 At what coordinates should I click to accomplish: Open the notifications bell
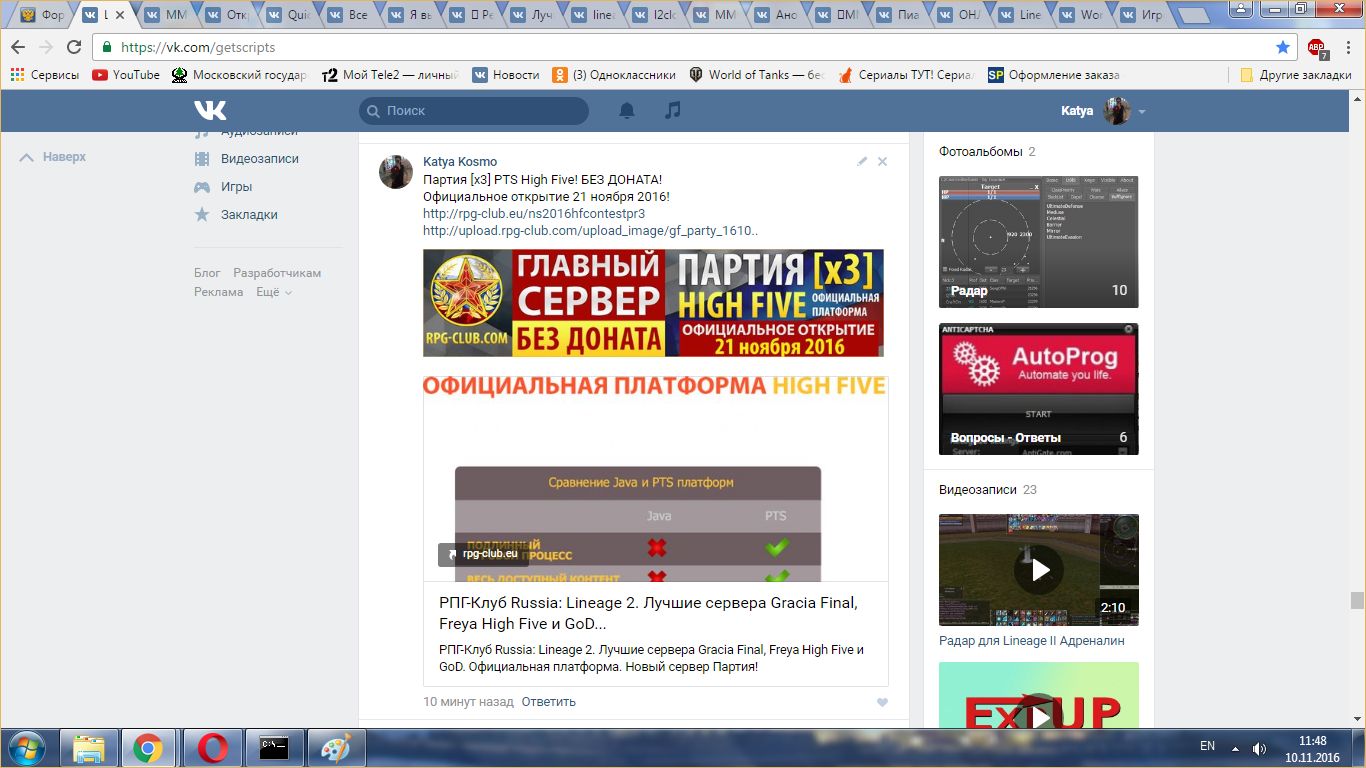627,111
